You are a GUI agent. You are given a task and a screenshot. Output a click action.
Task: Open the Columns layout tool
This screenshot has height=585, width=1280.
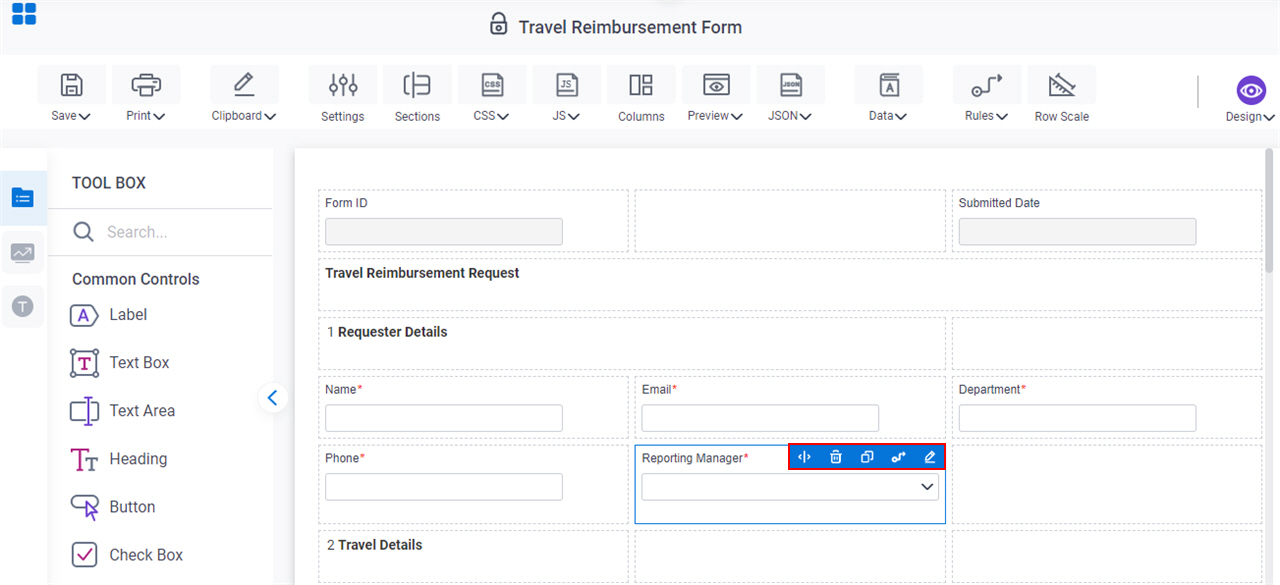point(641,95)
